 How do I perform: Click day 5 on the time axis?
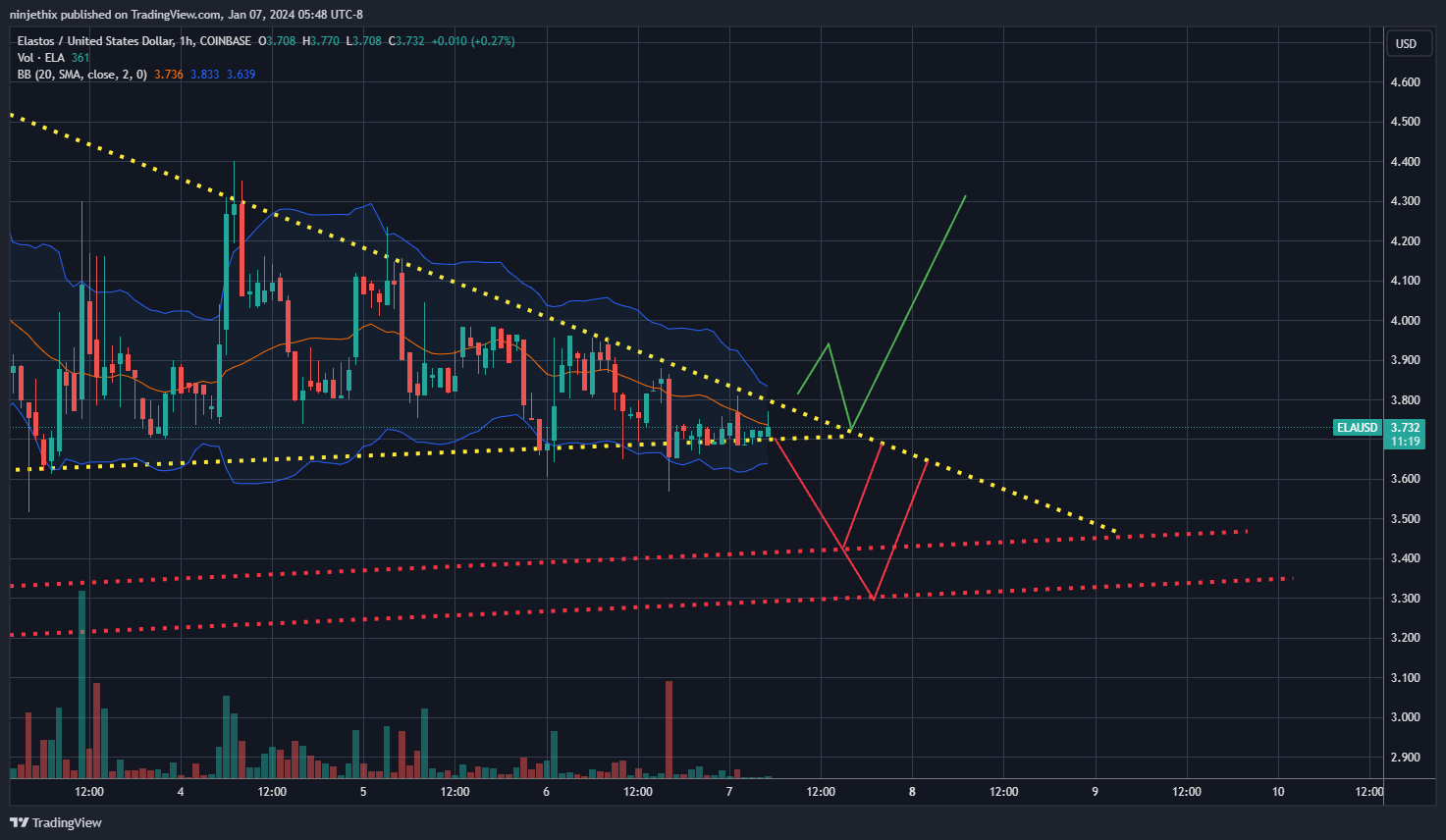[363, 792]
